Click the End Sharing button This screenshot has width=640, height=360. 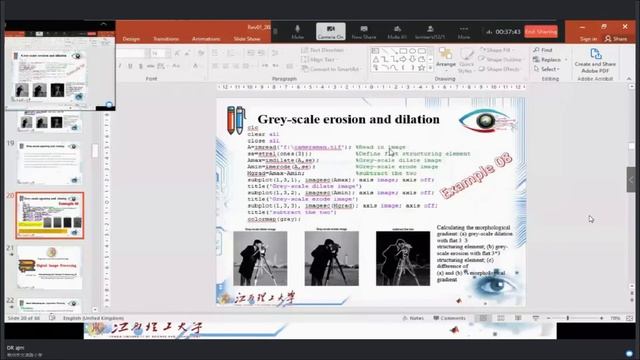541,31
